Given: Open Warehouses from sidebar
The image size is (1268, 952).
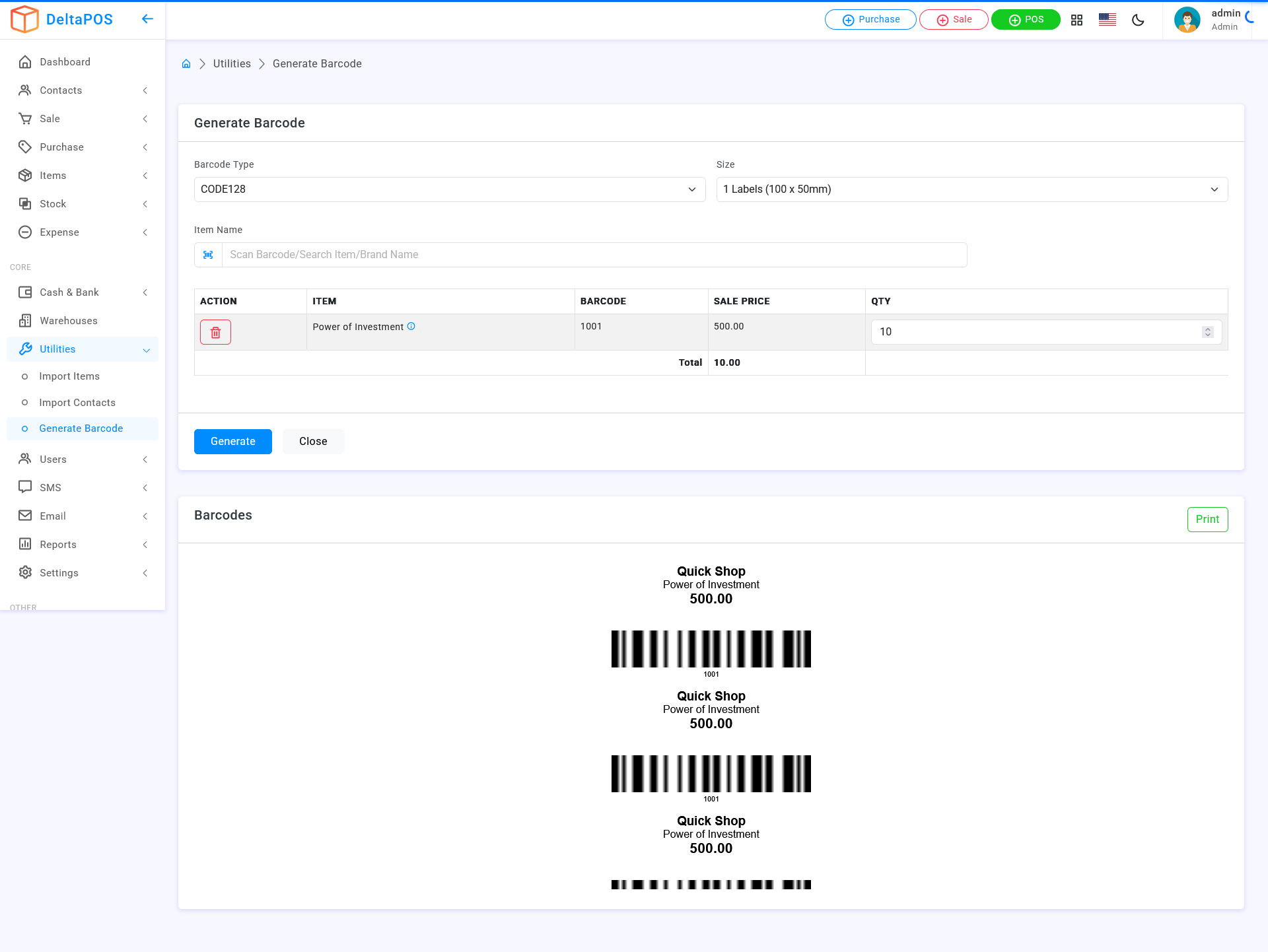Looking at the screenshot, I should click(83, 321).
